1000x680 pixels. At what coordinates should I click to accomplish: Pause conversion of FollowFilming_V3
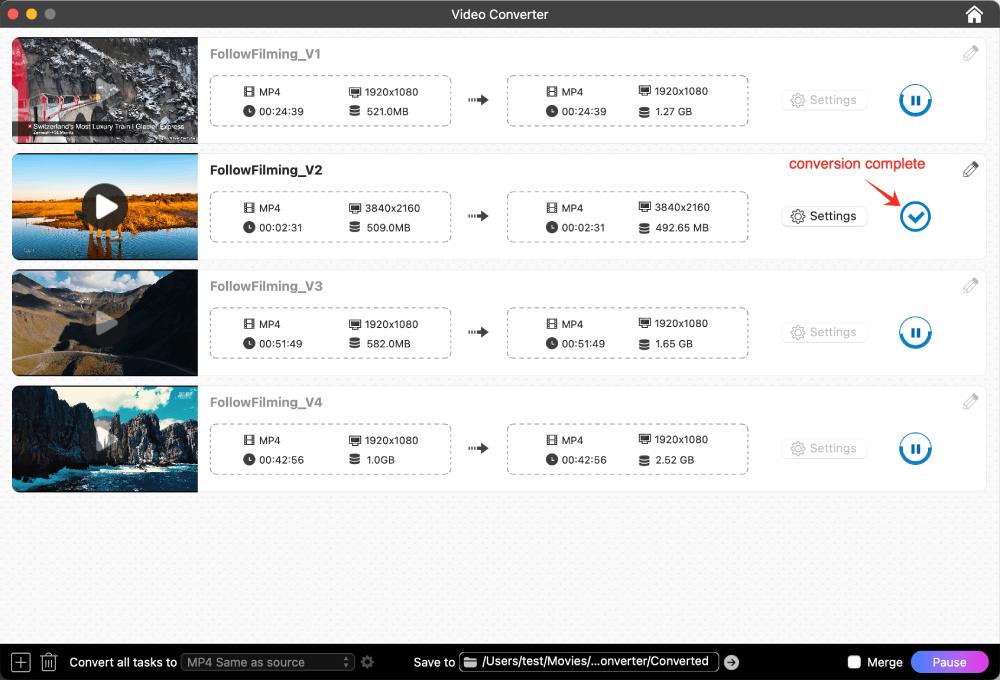pos(915,332)
